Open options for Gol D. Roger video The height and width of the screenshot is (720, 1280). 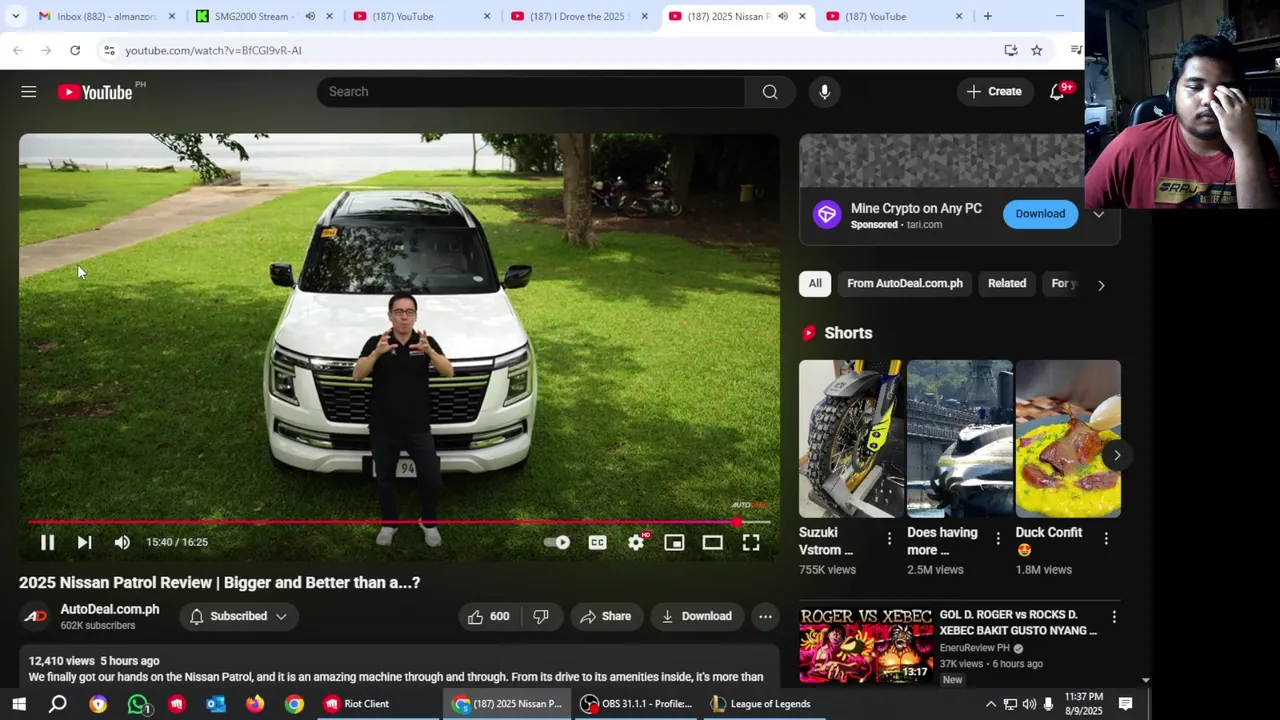[1114, 617]
